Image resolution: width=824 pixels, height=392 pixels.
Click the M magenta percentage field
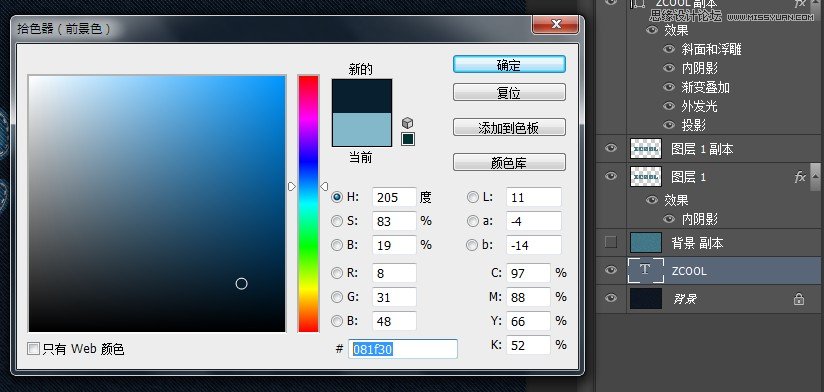pyautogui.click(x=529, y=297)
